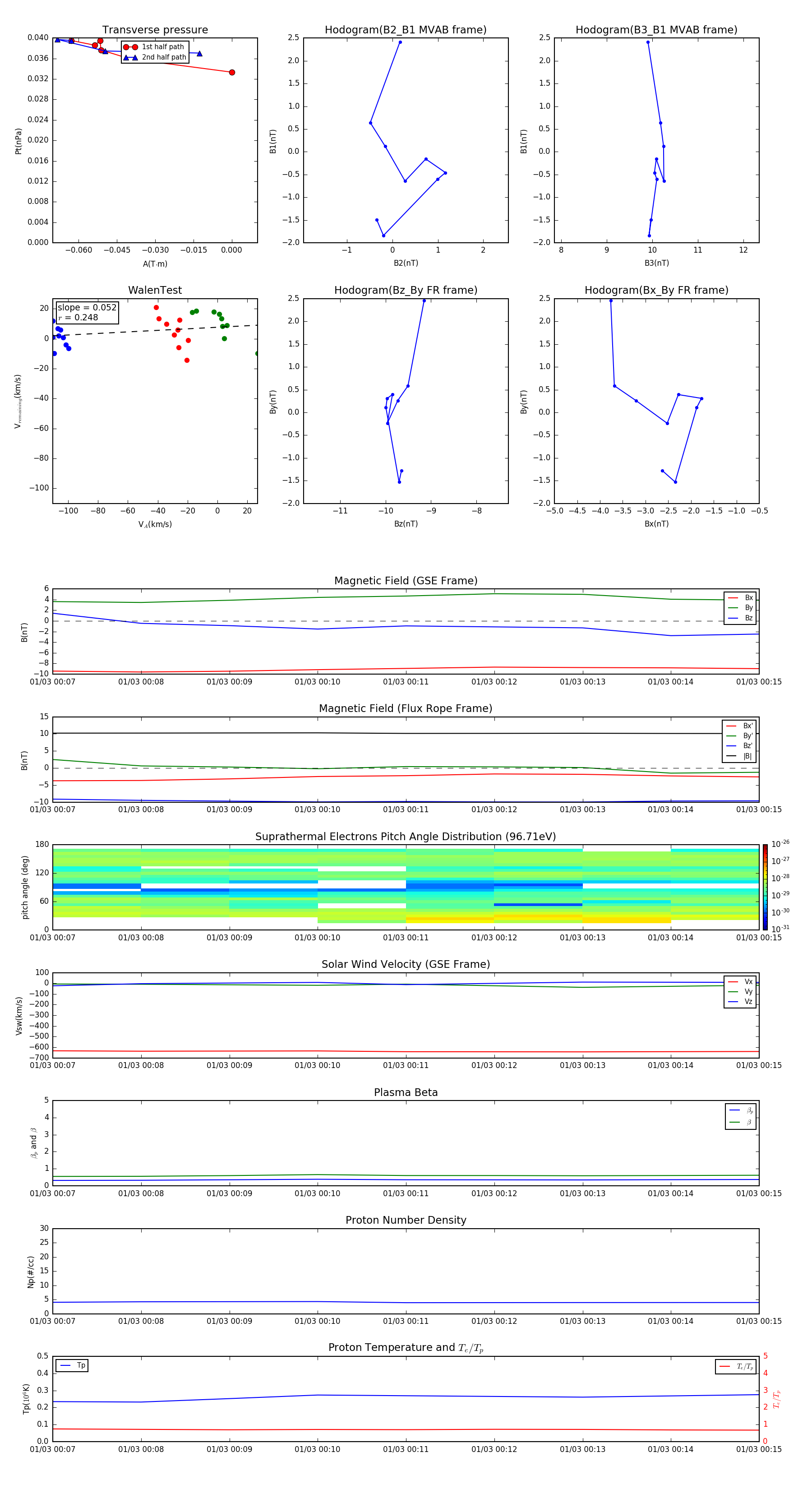Click the Vy legend entry in velocity plot
Viewport: 812px width, 1489px height.
tap(740, 992)
